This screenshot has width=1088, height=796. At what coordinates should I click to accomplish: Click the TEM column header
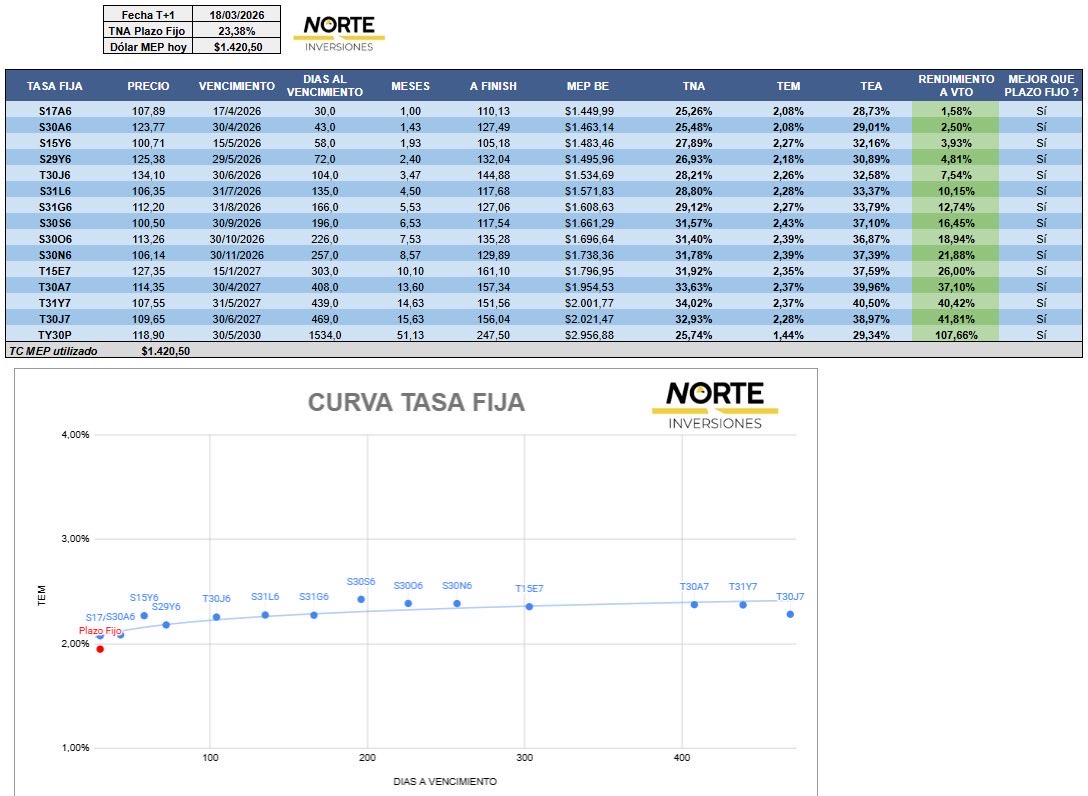click(788, 86)
